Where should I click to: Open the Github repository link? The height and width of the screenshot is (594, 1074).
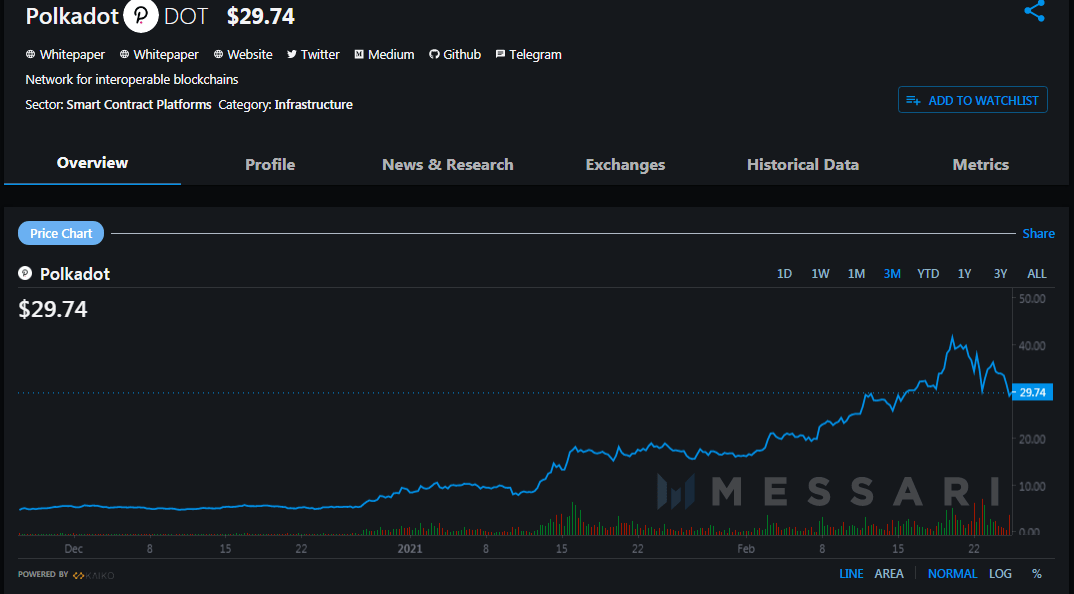455,54
